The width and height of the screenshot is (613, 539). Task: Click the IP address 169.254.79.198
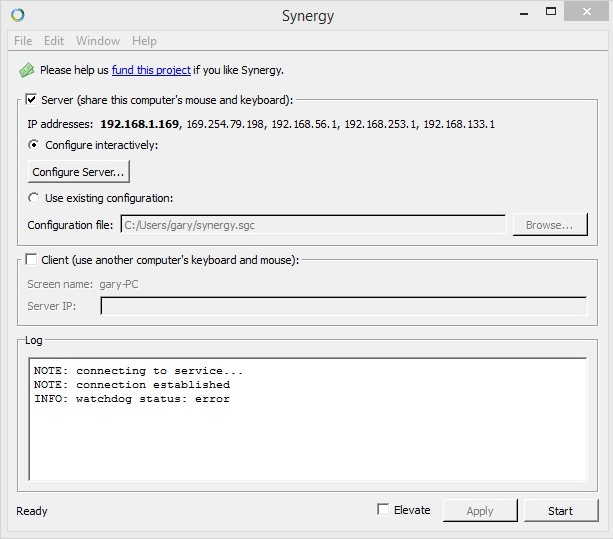(x=225, y=124)
